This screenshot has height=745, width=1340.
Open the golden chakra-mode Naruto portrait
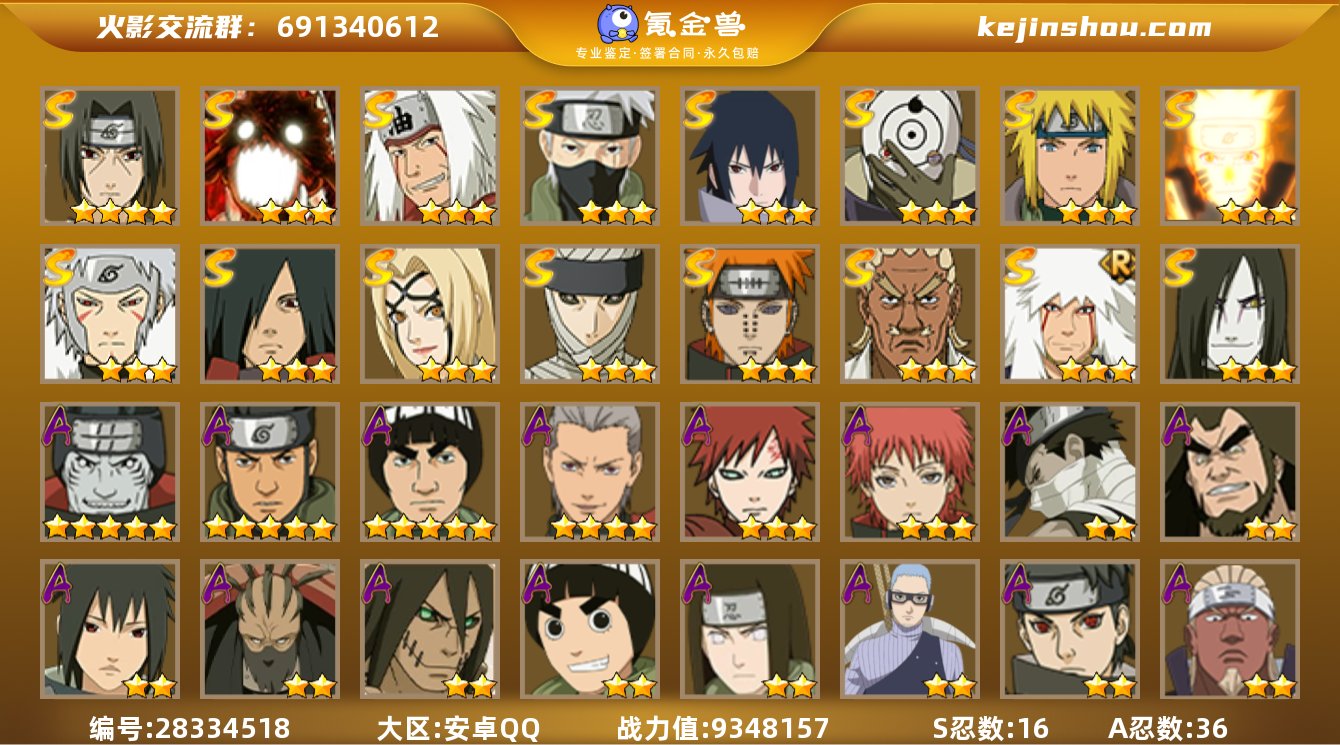1229,155
